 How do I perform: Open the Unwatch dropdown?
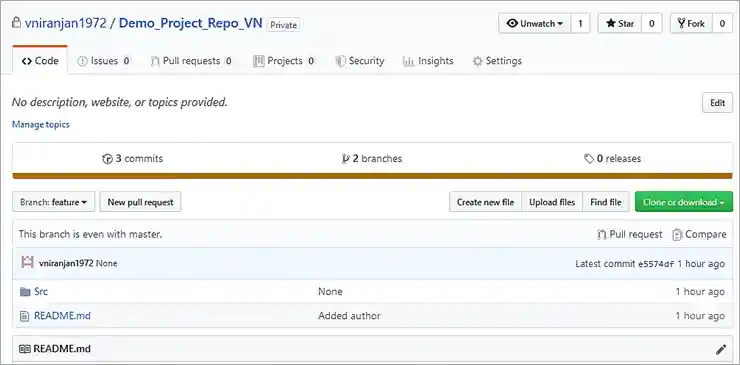coord(535,24)
